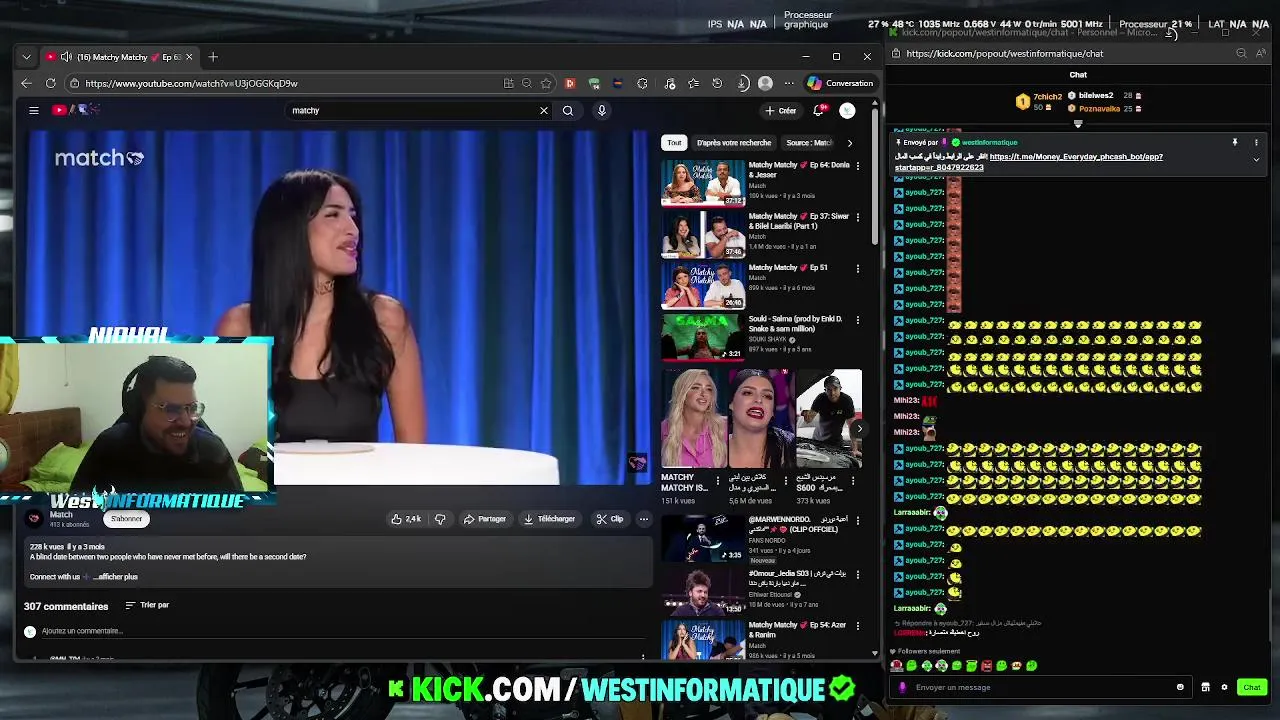Click the Partager share button

[485, 519]
